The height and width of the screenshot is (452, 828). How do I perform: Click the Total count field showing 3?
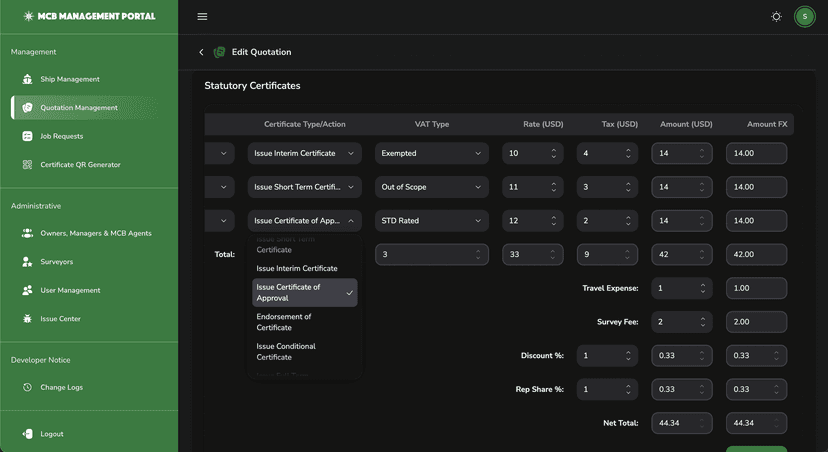click(432, 255)
